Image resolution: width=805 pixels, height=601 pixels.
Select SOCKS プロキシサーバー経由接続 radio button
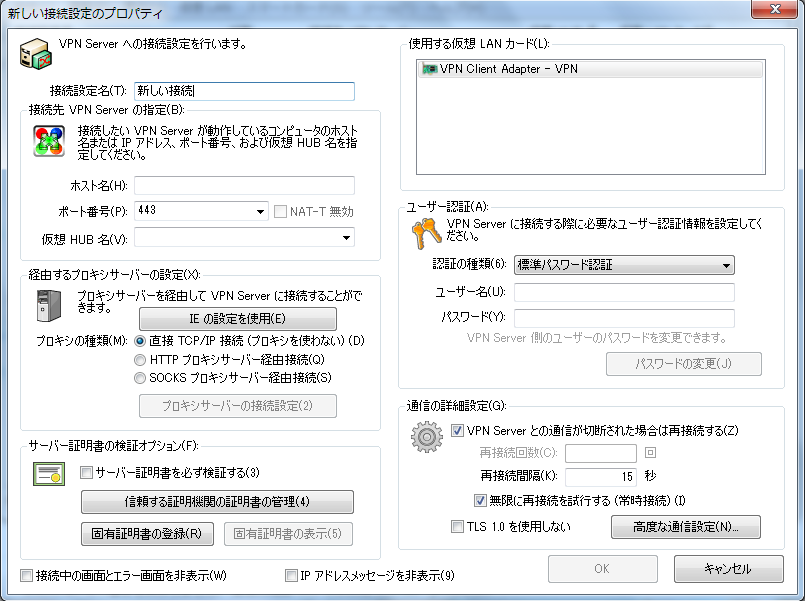(140, 378)
